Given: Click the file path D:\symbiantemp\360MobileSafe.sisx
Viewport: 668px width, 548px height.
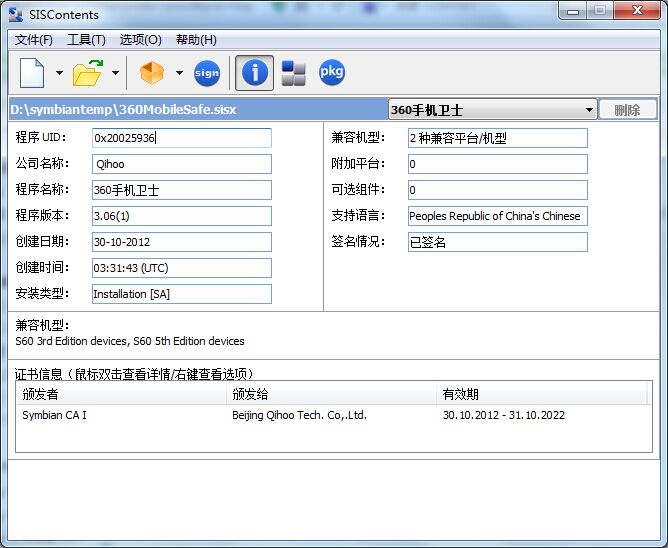Looking at the screenshot, I should click(123, 110).
